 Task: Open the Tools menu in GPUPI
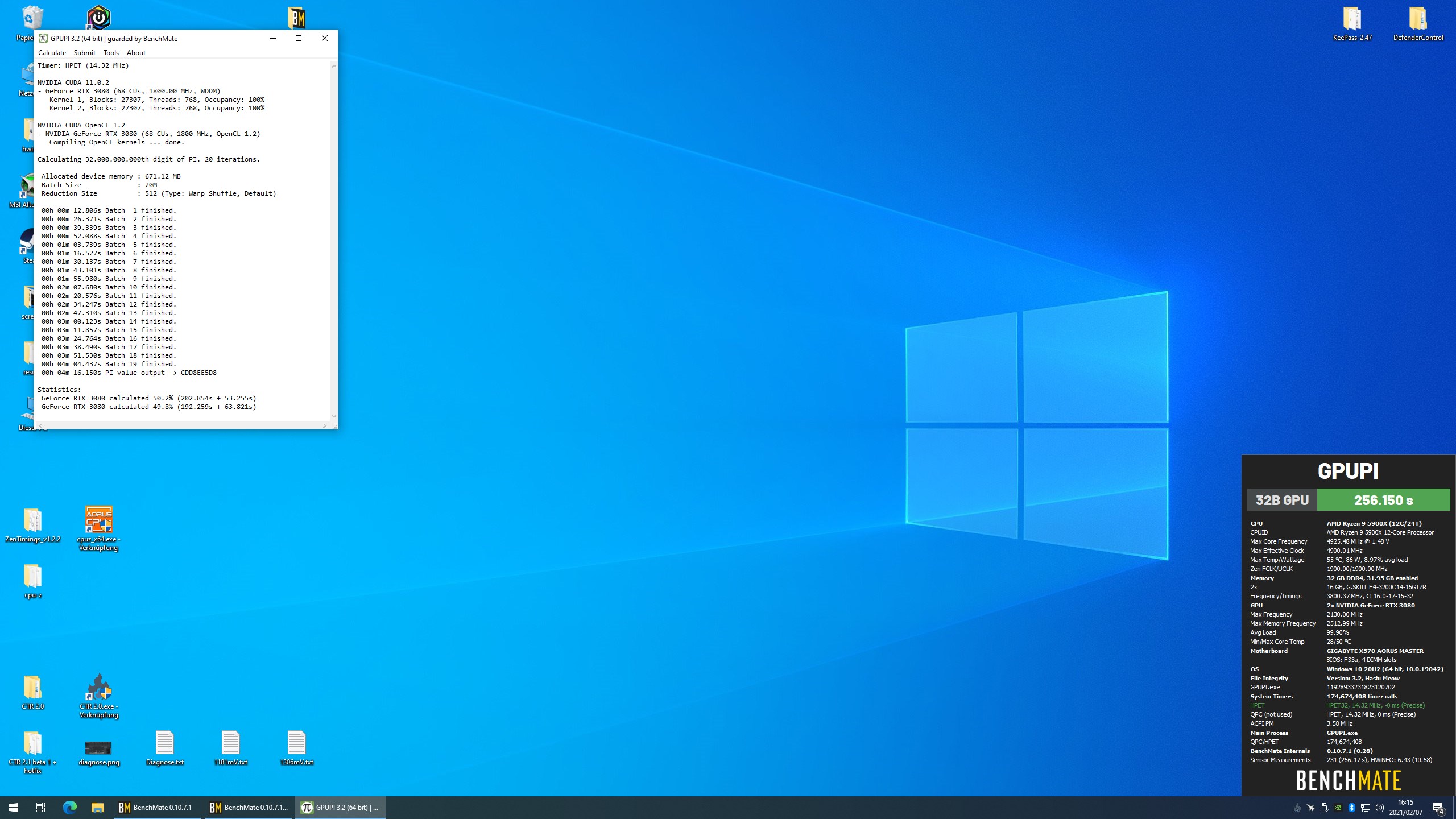[111, 53]
